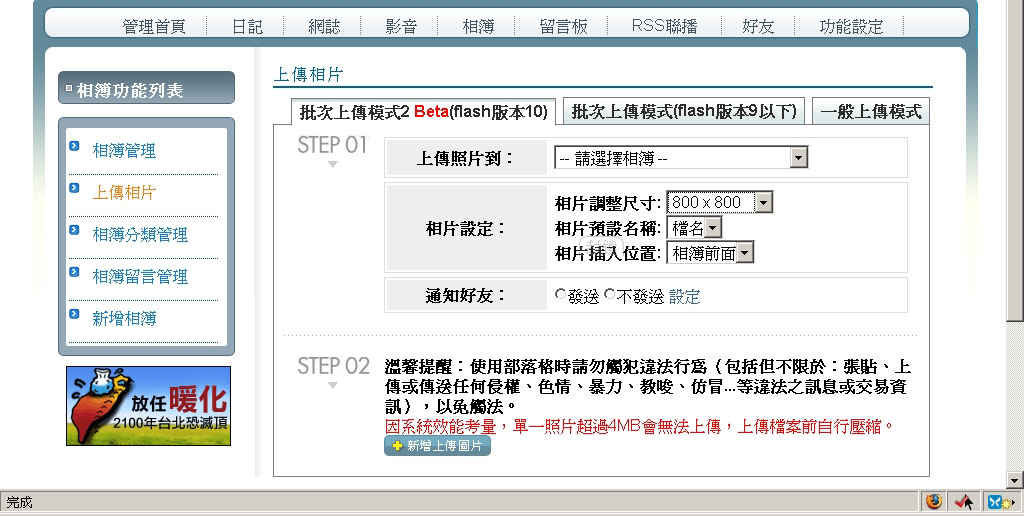
Task: Open 日記 in top navigation
Action: (248, 27)
